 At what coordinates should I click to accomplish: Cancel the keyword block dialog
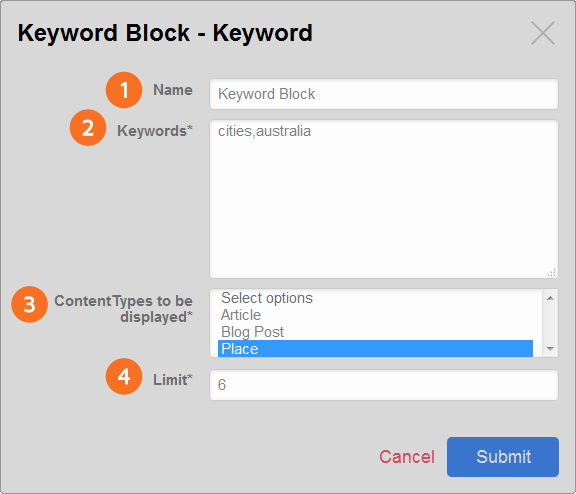[407, 457]
